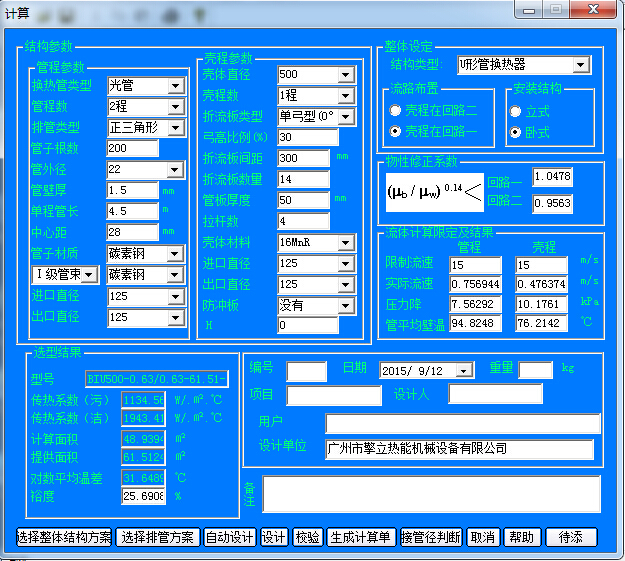Image resolution: width=625 pixels, height=561 pixels.
Task: Open the 日期 date picker dropdown
Action: [464, 370]
